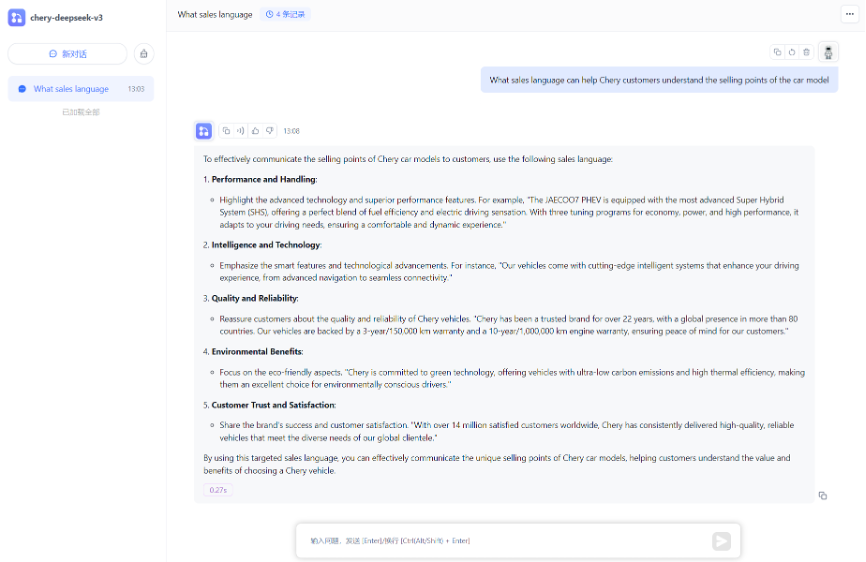Click the assistant bot avatar icon
The height and width of the screenshot is (562, 866).
[x=204, y=131]
